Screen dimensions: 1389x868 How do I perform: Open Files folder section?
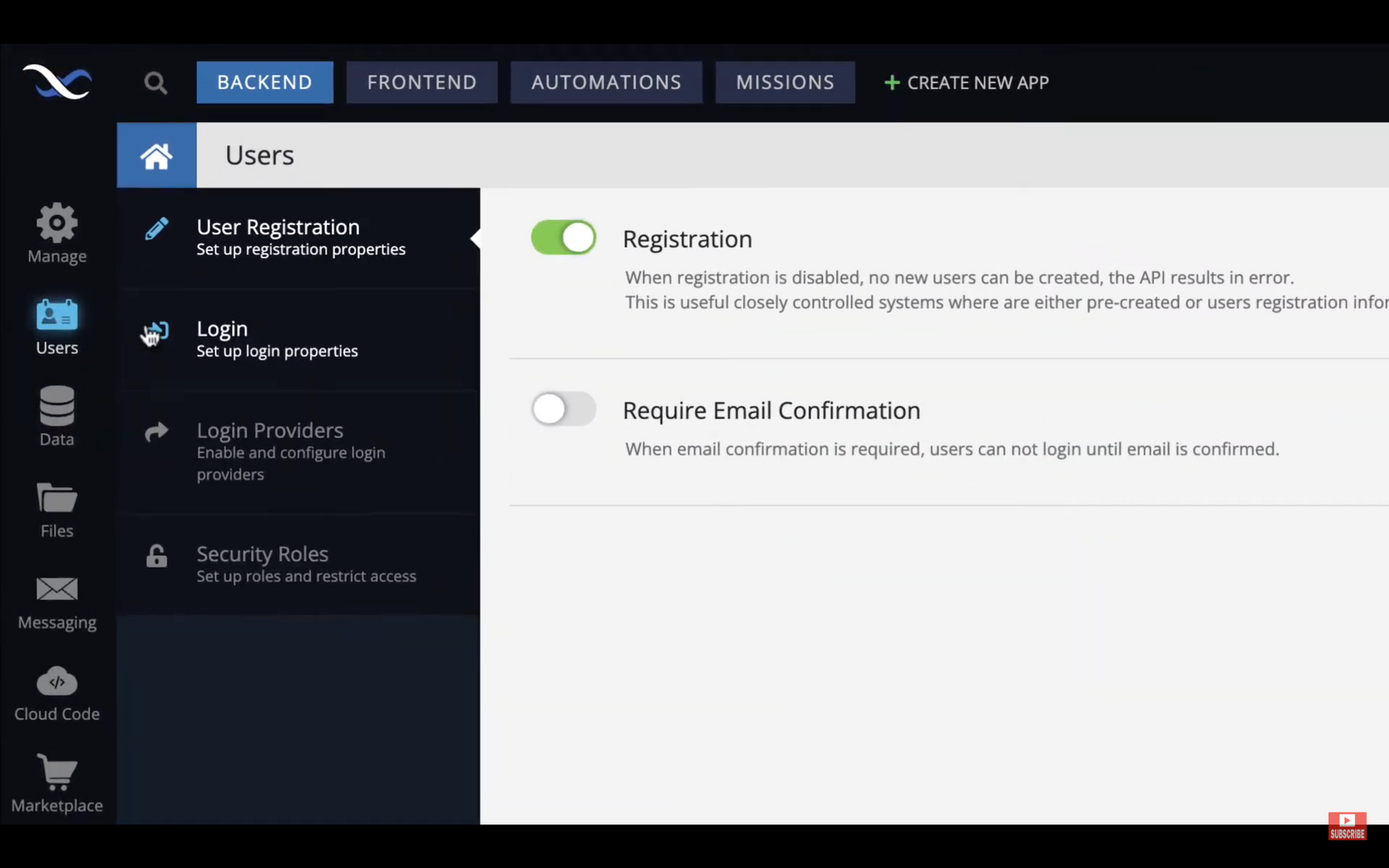click(x=57, y=510)
